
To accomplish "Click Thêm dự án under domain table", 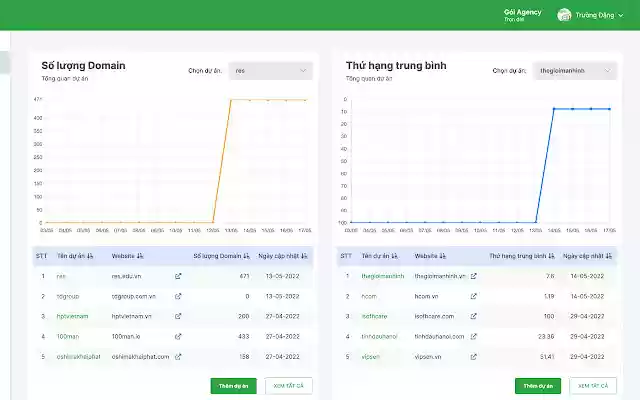I will pyautogui.click(x=233, y=386).
